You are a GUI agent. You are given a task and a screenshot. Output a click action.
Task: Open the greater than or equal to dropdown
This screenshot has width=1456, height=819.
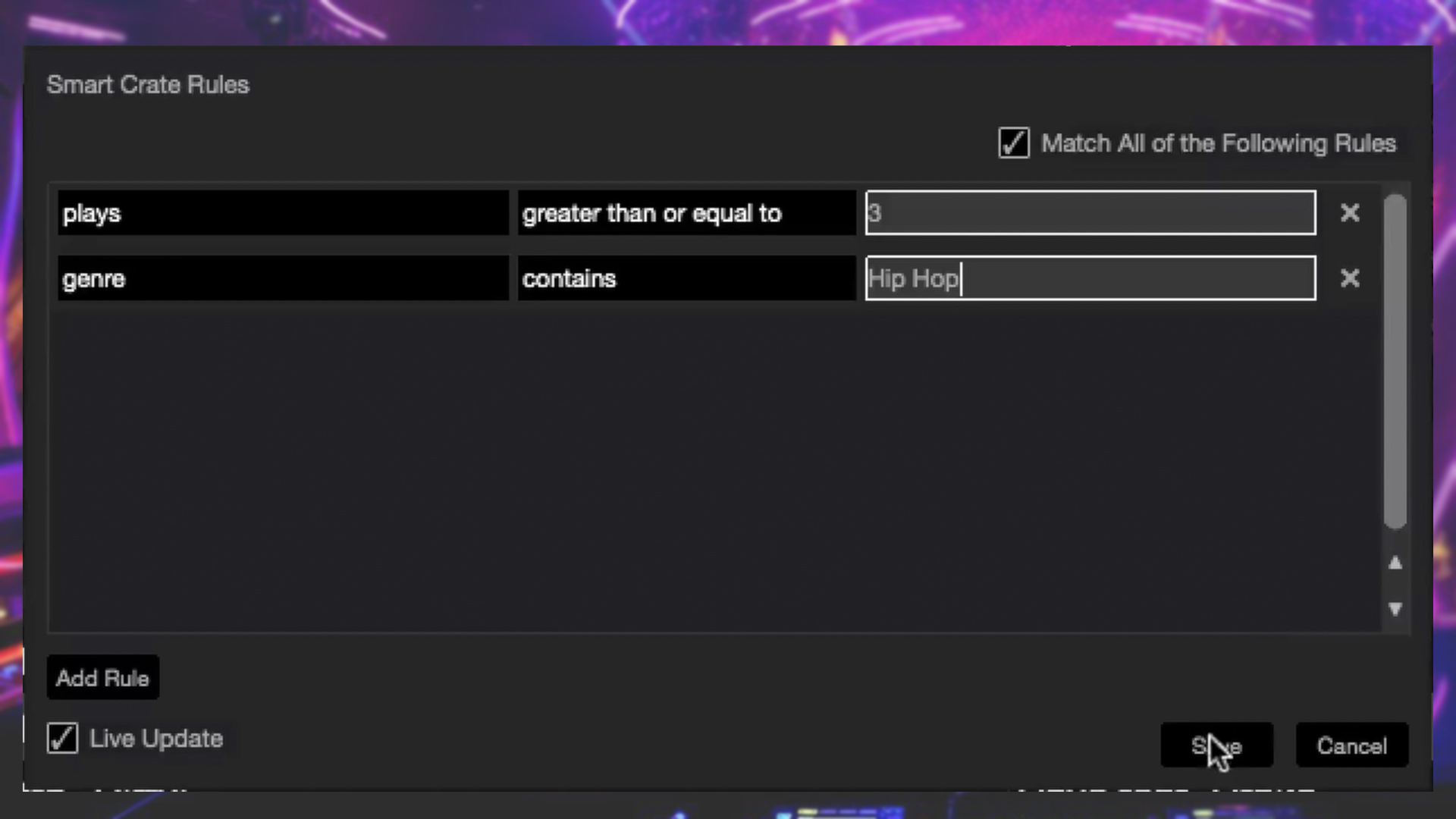[x=686, y=213]
